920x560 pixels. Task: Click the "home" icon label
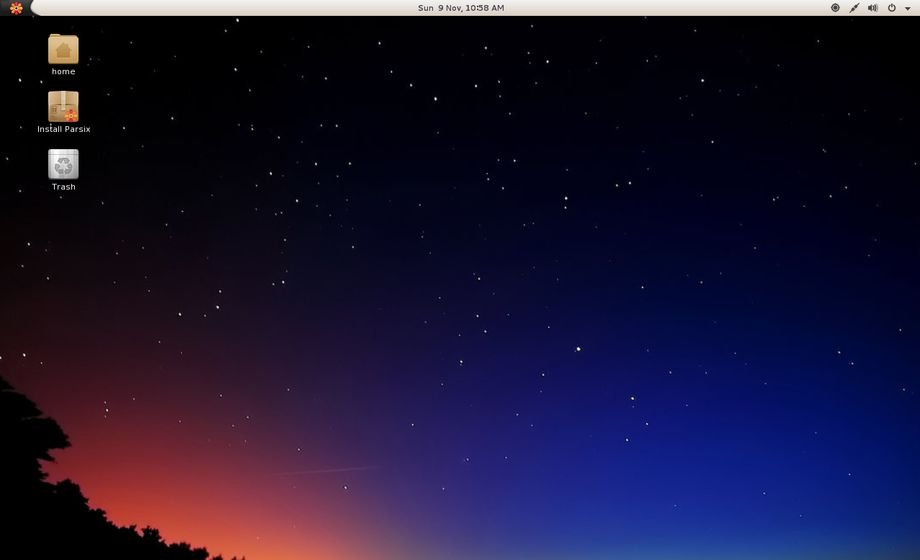[x=63, y=72]
